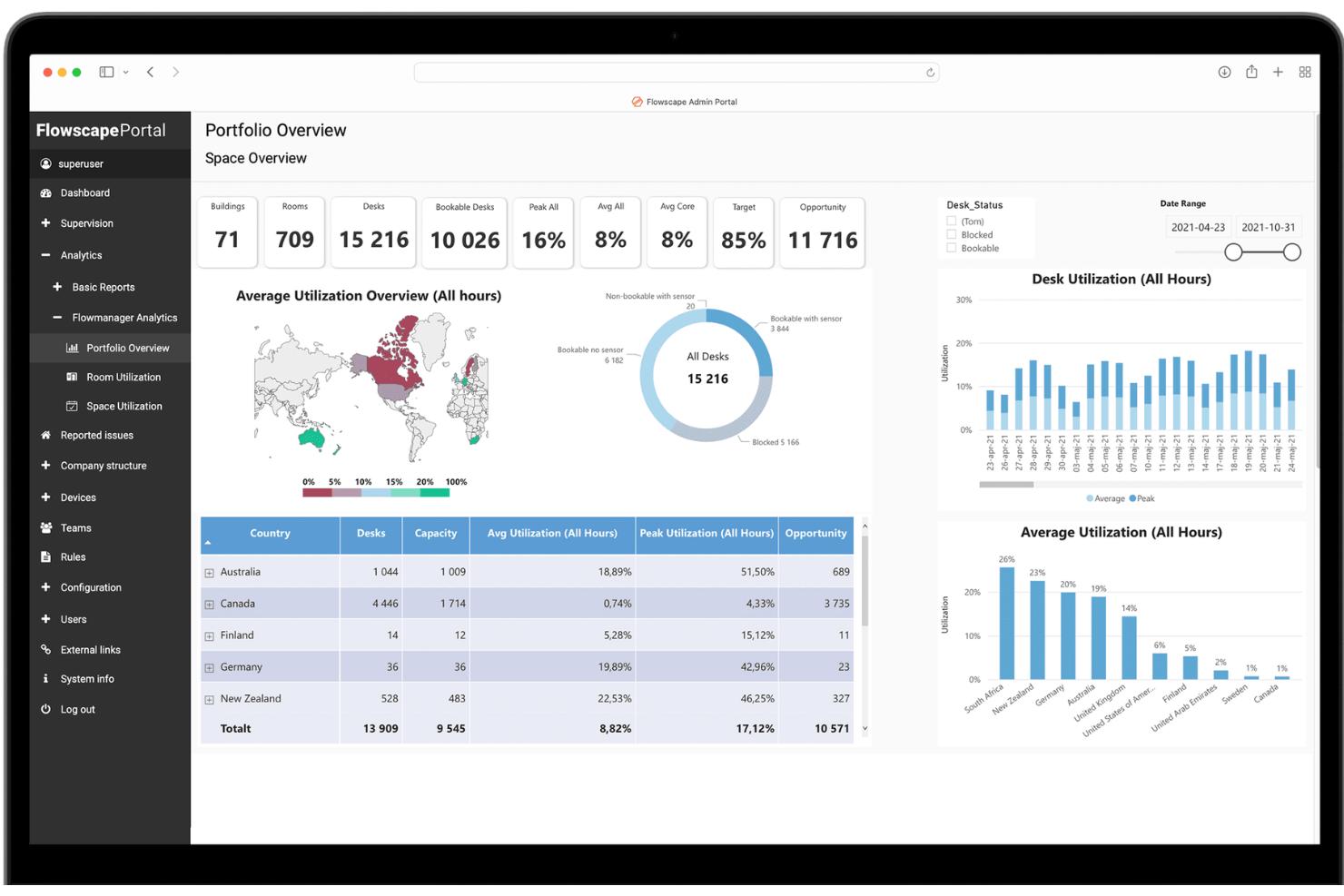The width and height of the screenshot is (1344, 896).
Task: Open a new browser tab plus icon
Action: pyautogui.click(x=1278, y=72)
